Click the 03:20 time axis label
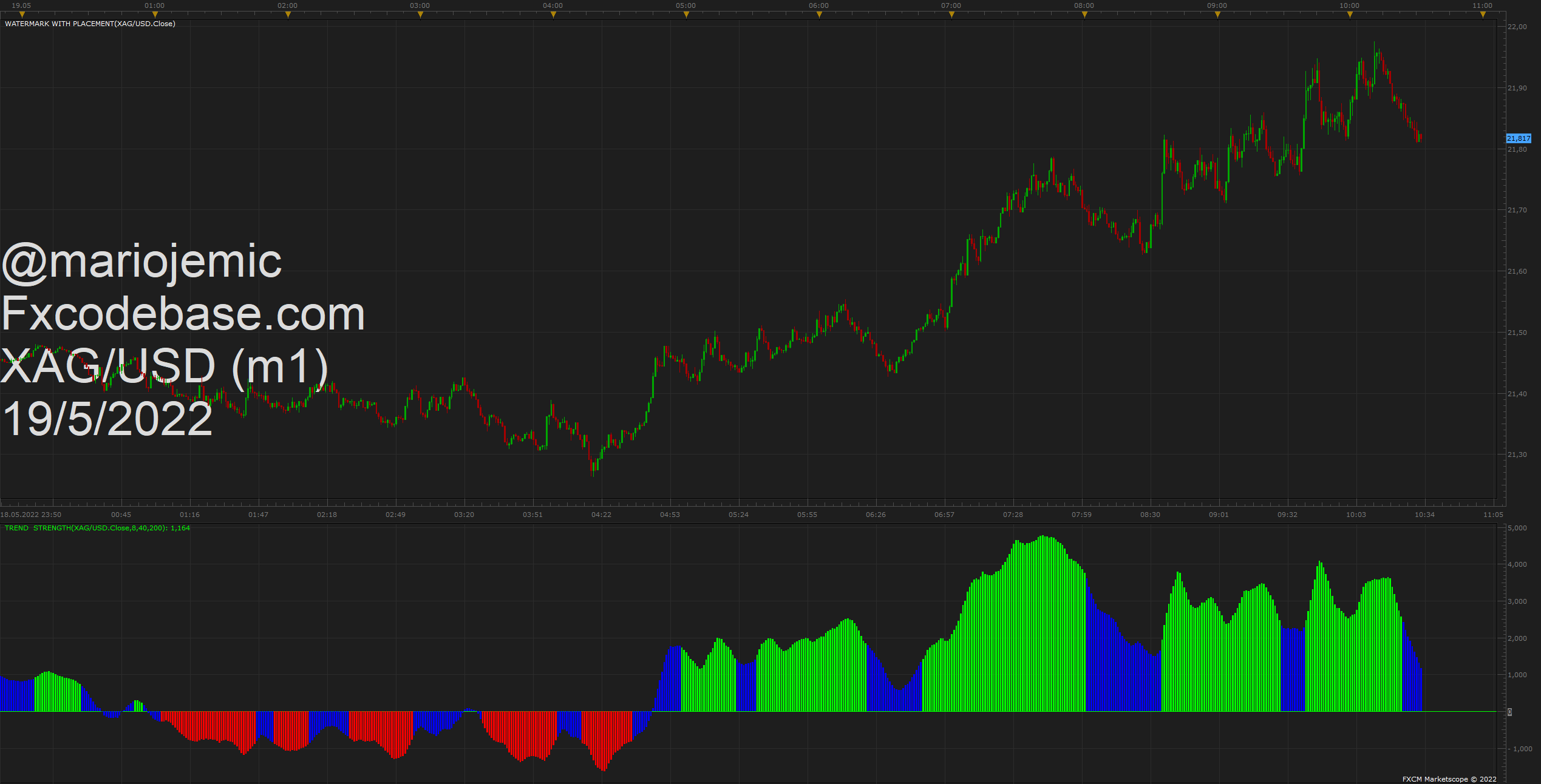 464,515
